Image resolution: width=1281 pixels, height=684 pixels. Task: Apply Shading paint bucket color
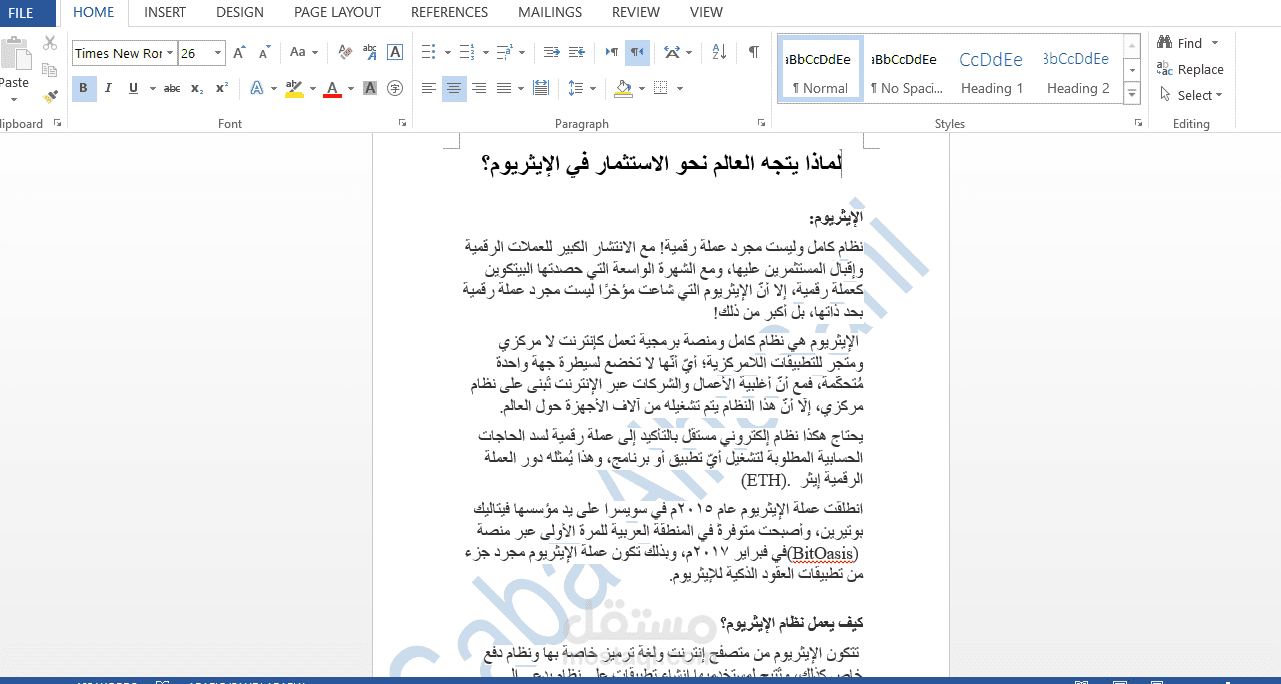(x=623, y=88)
